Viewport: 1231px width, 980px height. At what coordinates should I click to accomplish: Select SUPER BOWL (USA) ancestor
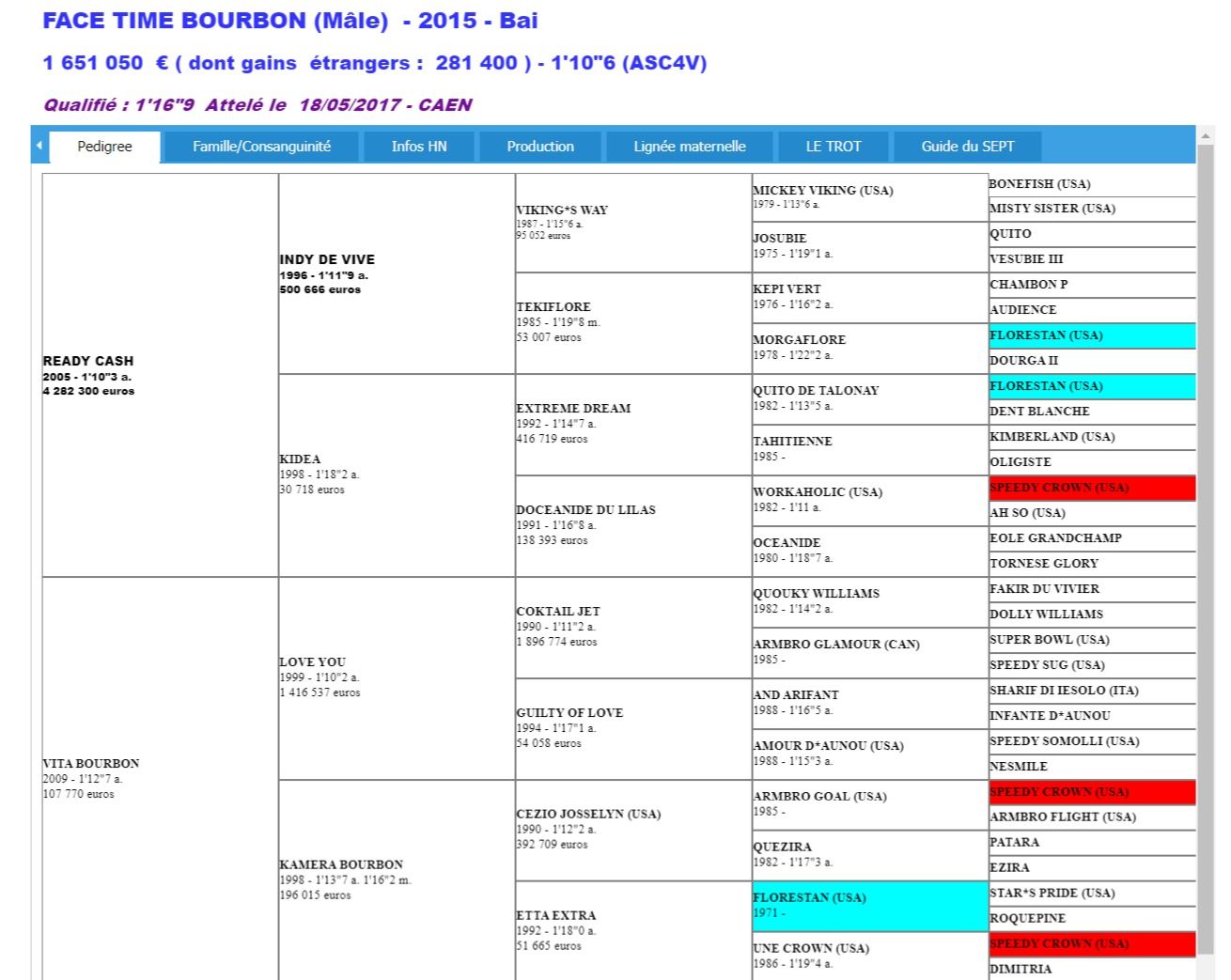point(1050,639)
